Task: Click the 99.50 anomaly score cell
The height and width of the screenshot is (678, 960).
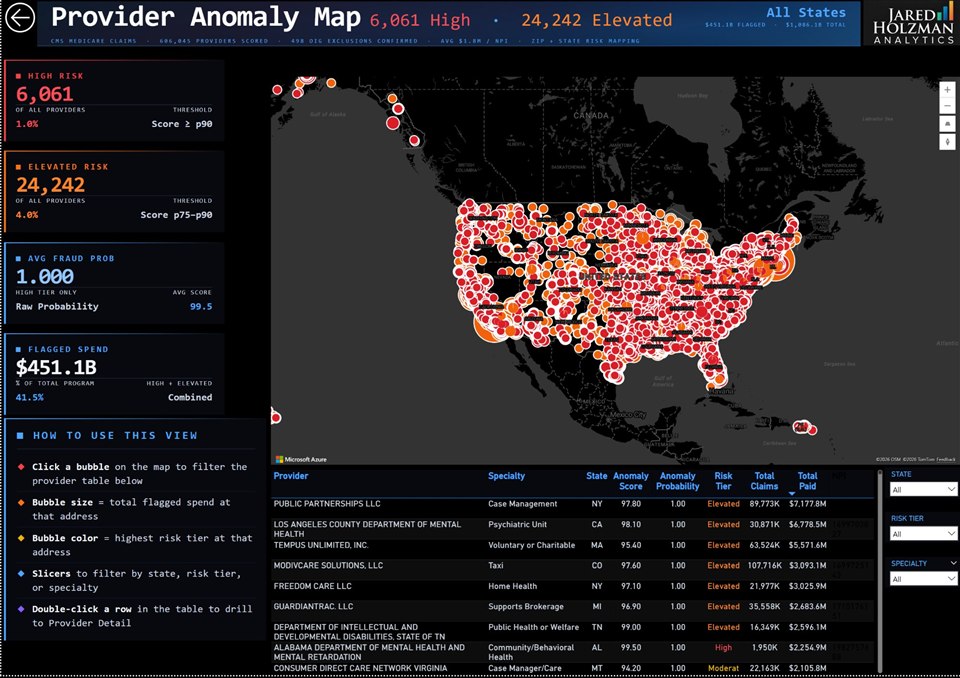Action: tap(631, 647)
